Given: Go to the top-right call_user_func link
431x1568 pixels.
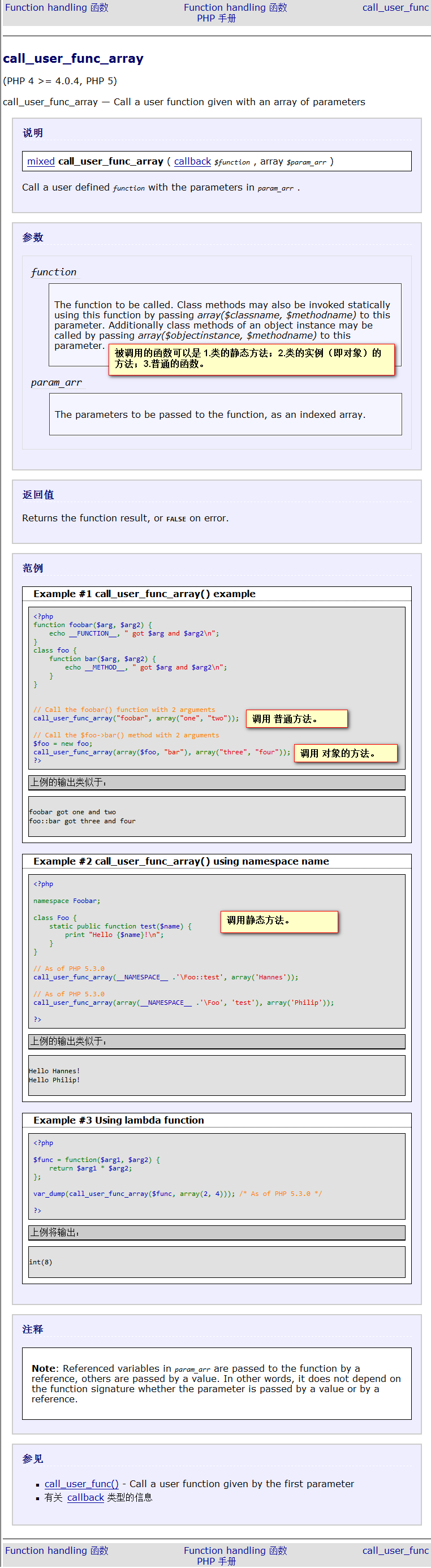Looking at the screenshot, I should point(396,7).
